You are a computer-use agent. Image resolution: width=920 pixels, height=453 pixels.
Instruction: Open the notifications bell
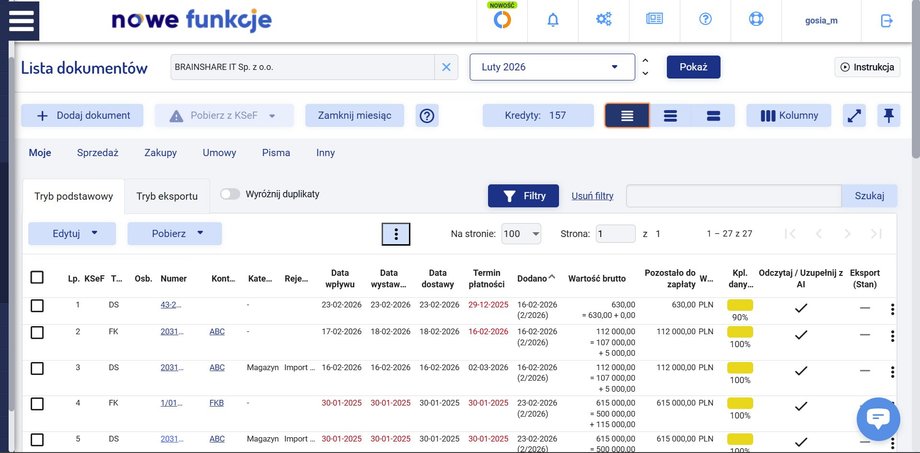tap(553, 21)
